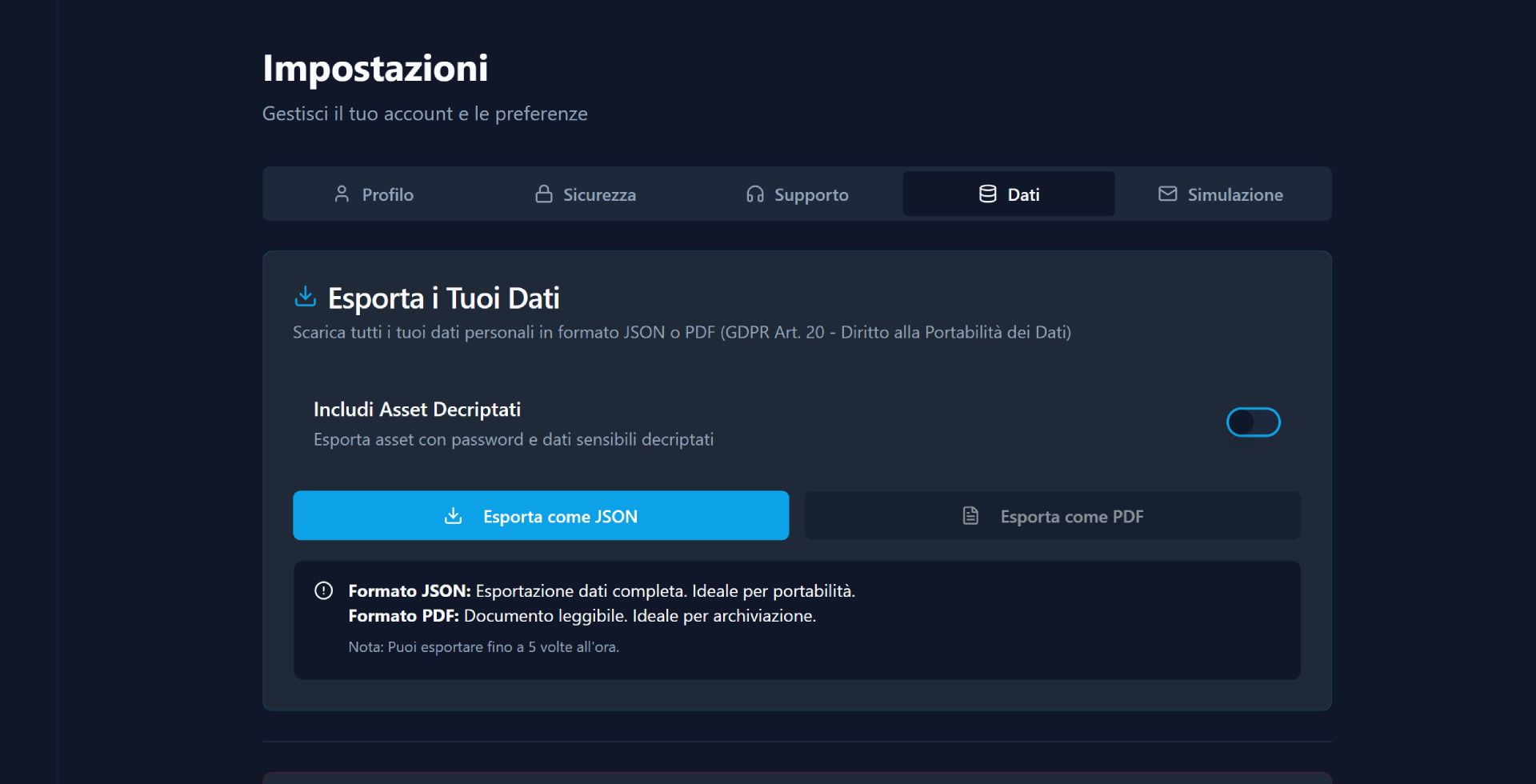Click 'Esporta come JSON'

pos(541,515)
